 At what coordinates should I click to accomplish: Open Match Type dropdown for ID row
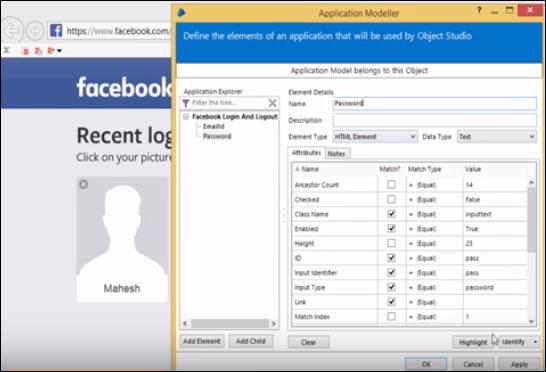point(434,258)
